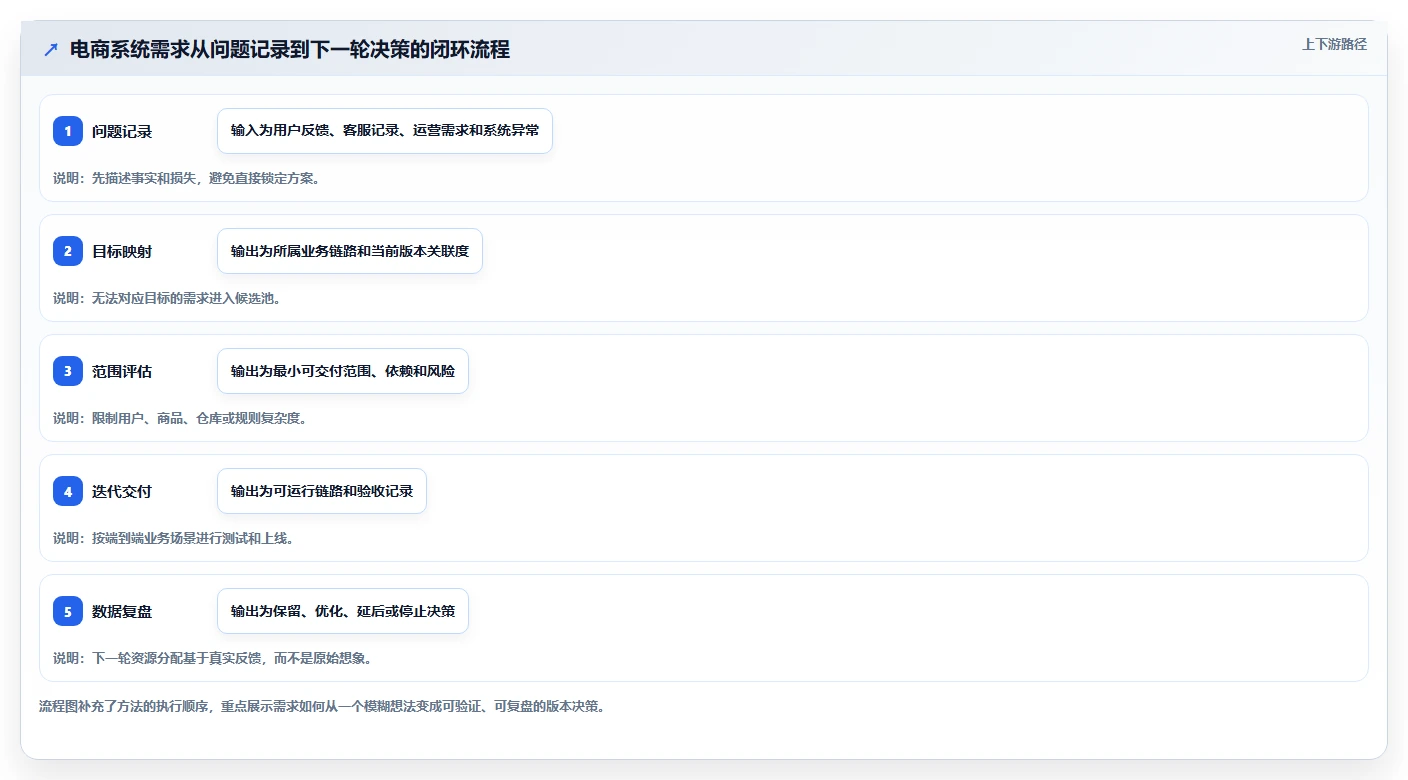Select the 数据复盘 step label
The width and height of the screenshot is (1408, 780).
(122, 611)
